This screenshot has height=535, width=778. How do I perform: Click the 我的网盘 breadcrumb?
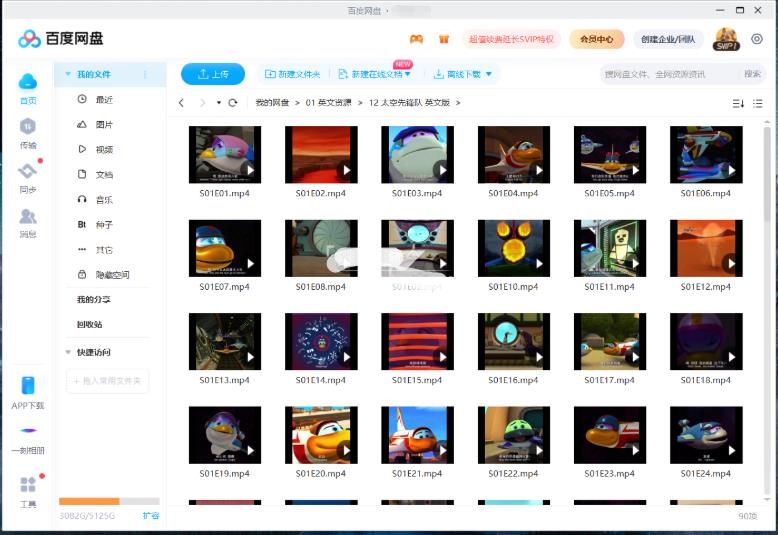pyautogui.click(x=272, y=103)
